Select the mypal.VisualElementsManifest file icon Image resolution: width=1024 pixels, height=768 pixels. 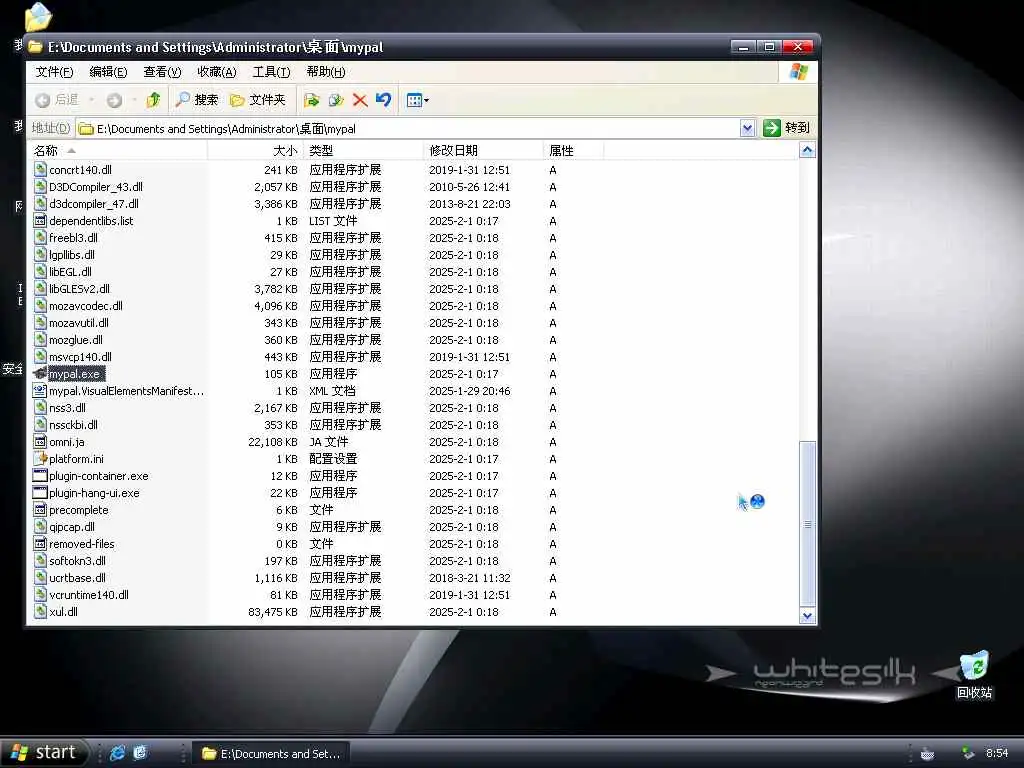[x=40, y=391]
